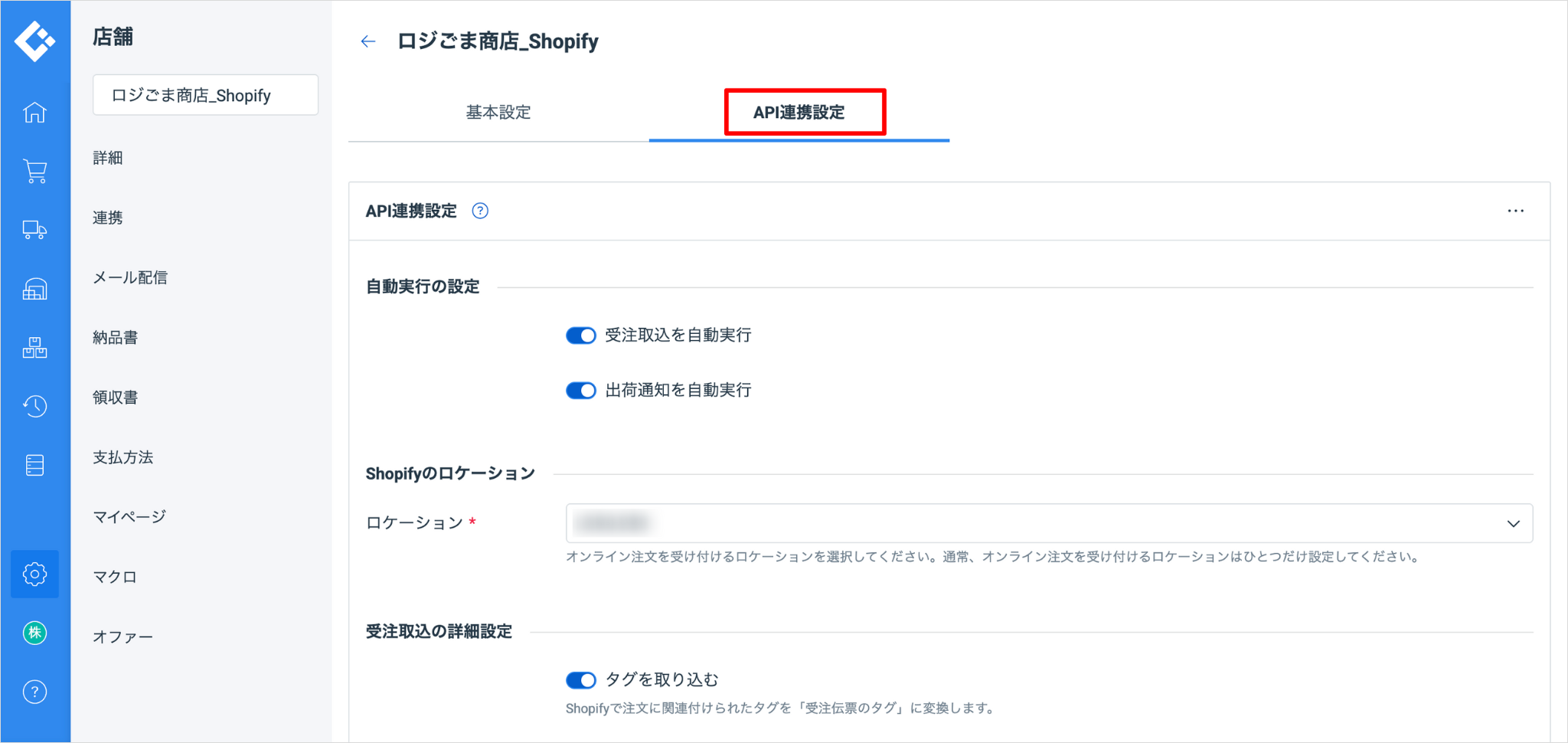Open the three-dot more options menu
Viewport: 1568px width, 743px height.
click(1515, 211)
